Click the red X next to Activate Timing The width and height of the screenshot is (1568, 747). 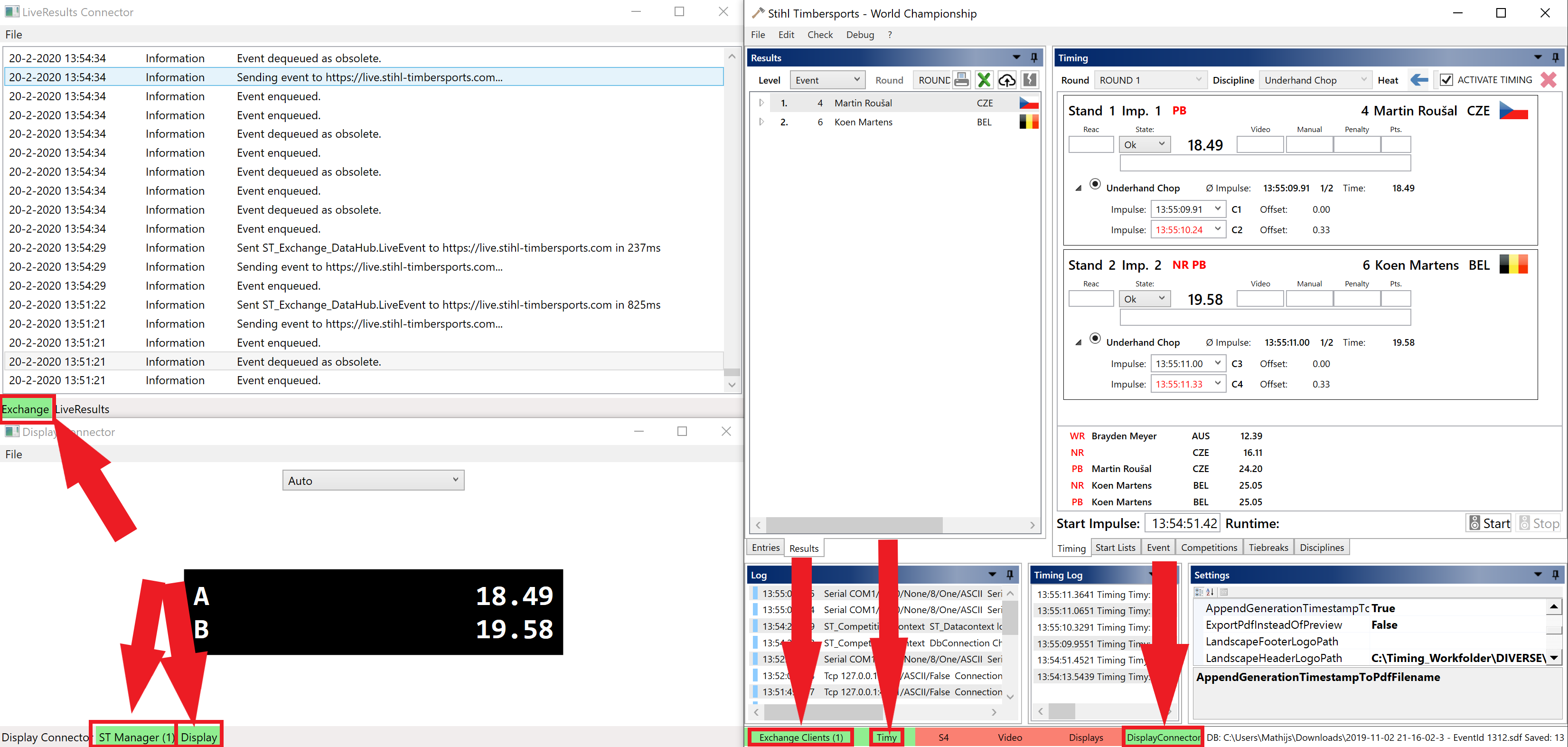1549,80
